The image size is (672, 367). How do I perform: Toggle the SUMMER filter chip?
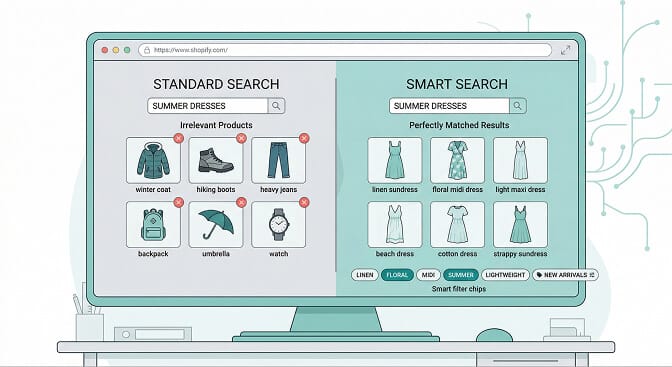[461, 275]
